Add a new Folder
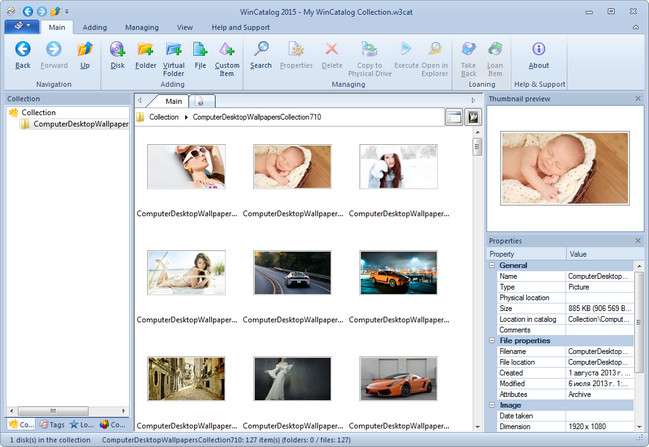This screenshot has width=649, height=447. pos(146,50)
